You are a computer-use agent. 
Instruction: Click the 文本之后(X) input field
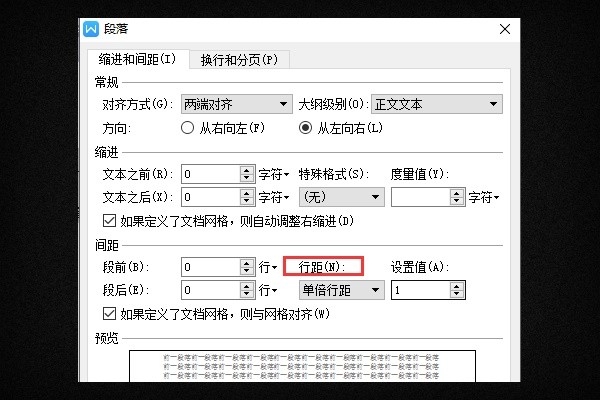tap(211, 197)
